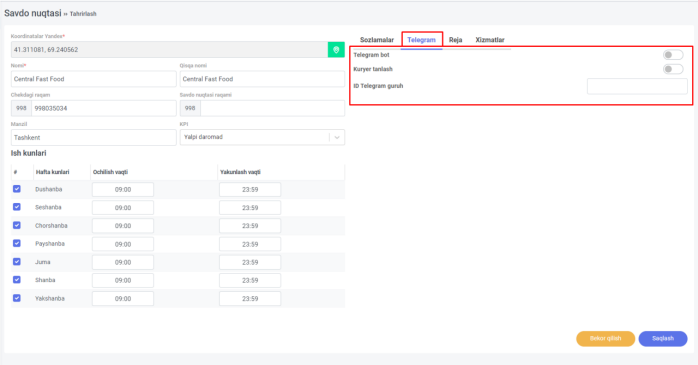Toggle the Telegram bot switch
This screenshot has width=698, height=365.
(673, 55)
